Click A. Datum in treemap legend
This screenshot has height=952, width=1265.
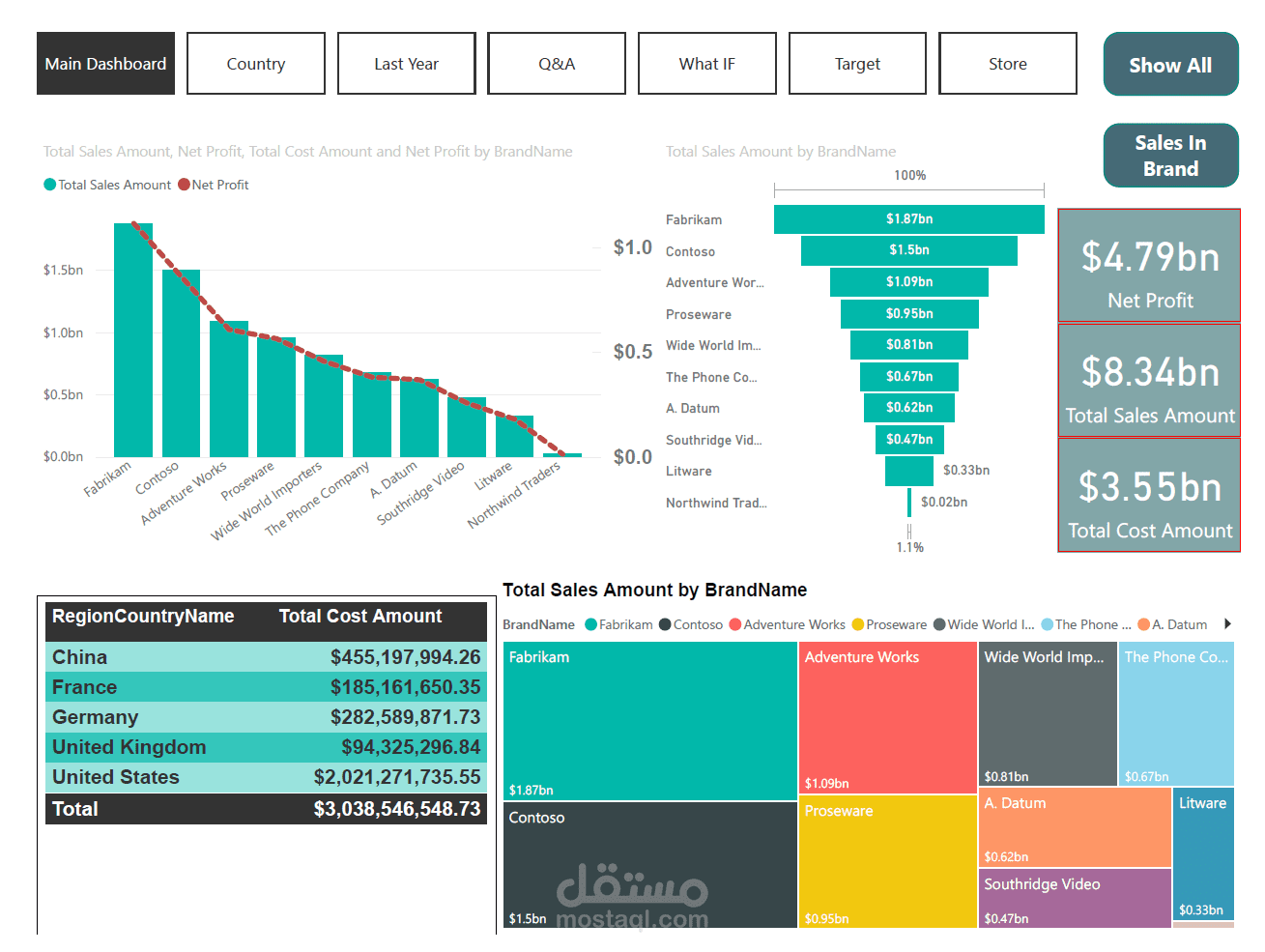click(x=1173, y=624)
